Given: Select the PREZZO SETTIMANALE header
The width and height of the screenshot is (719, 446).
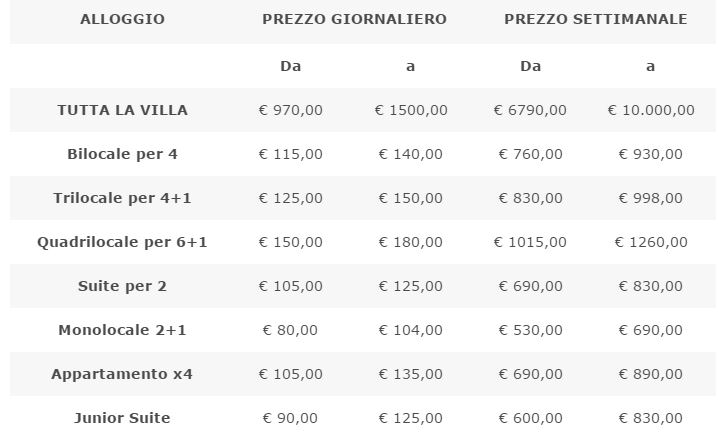Looking at the screenshot, I should point(596,19).
